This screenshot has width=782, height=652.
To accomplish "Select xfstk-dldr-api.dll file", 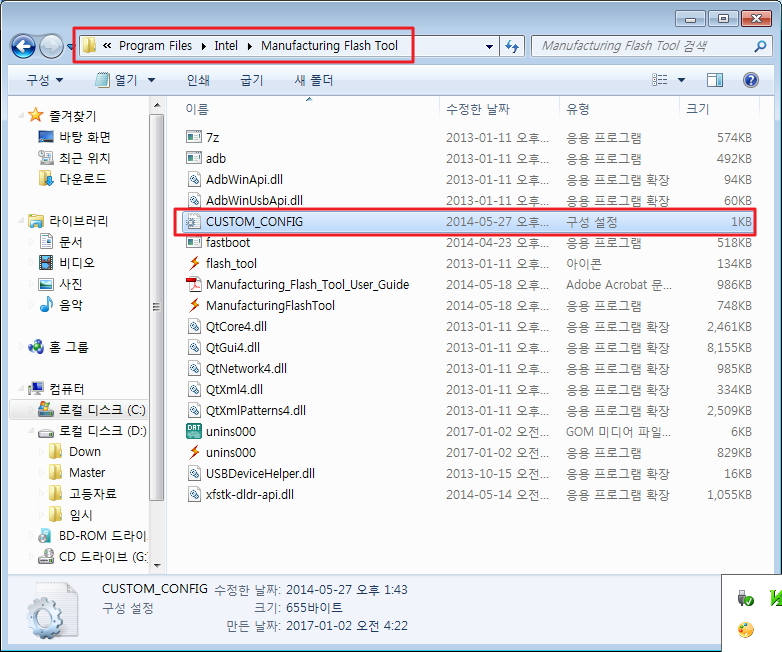I will tap(250, 494).
